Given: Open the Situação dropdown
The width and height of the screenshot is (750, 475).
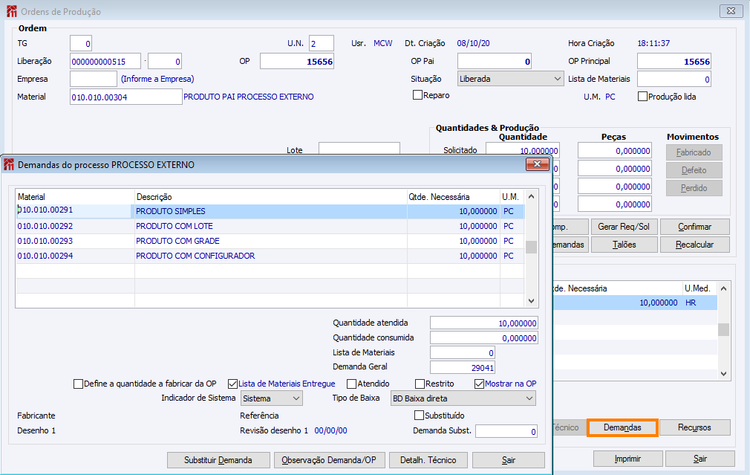Looking at the screenshot, I should [508, 78].
